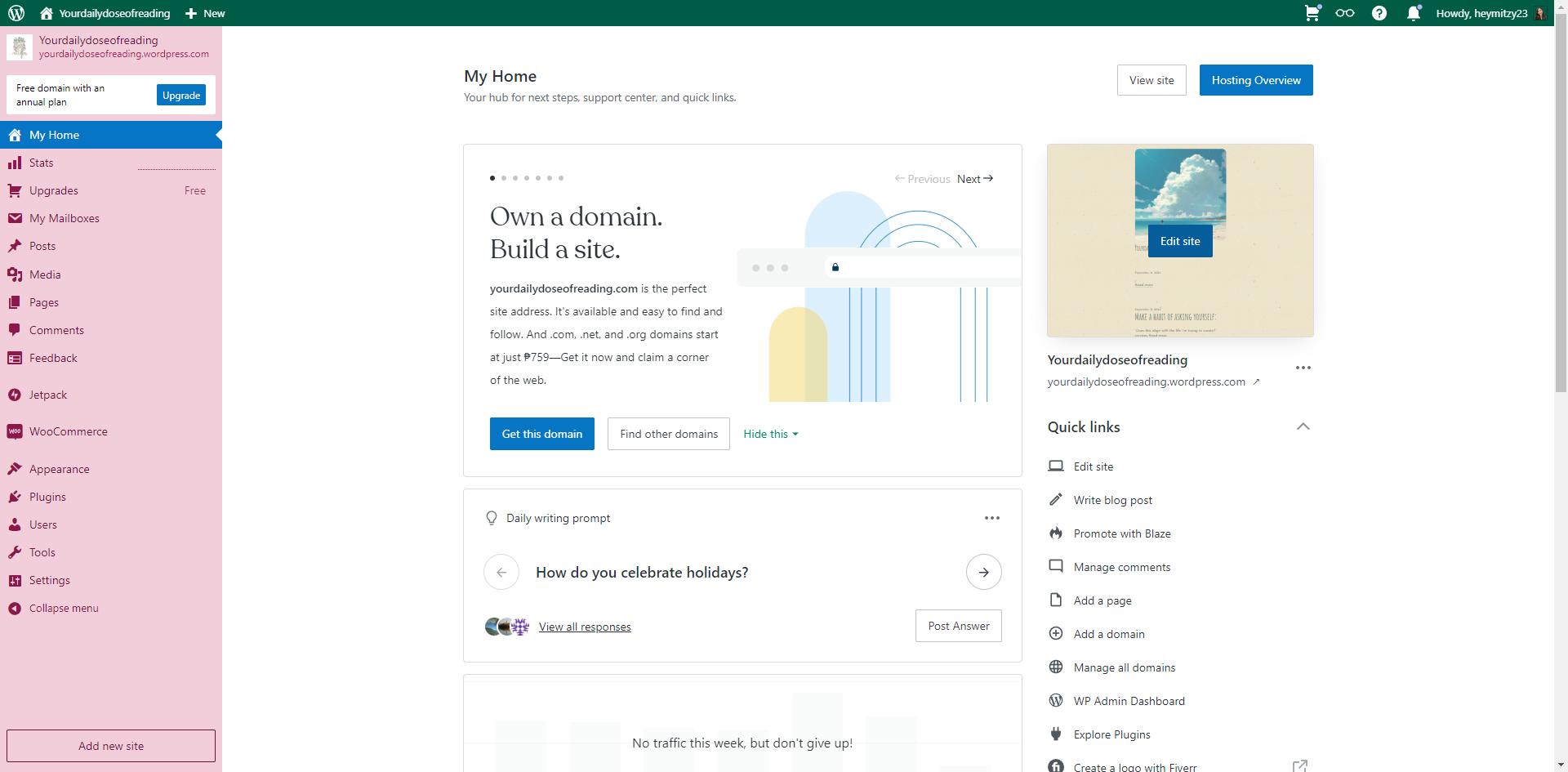Viewport: 1568px width, 772px height.
Task: Click the Users person icon
Action: [x=15, y=524]
